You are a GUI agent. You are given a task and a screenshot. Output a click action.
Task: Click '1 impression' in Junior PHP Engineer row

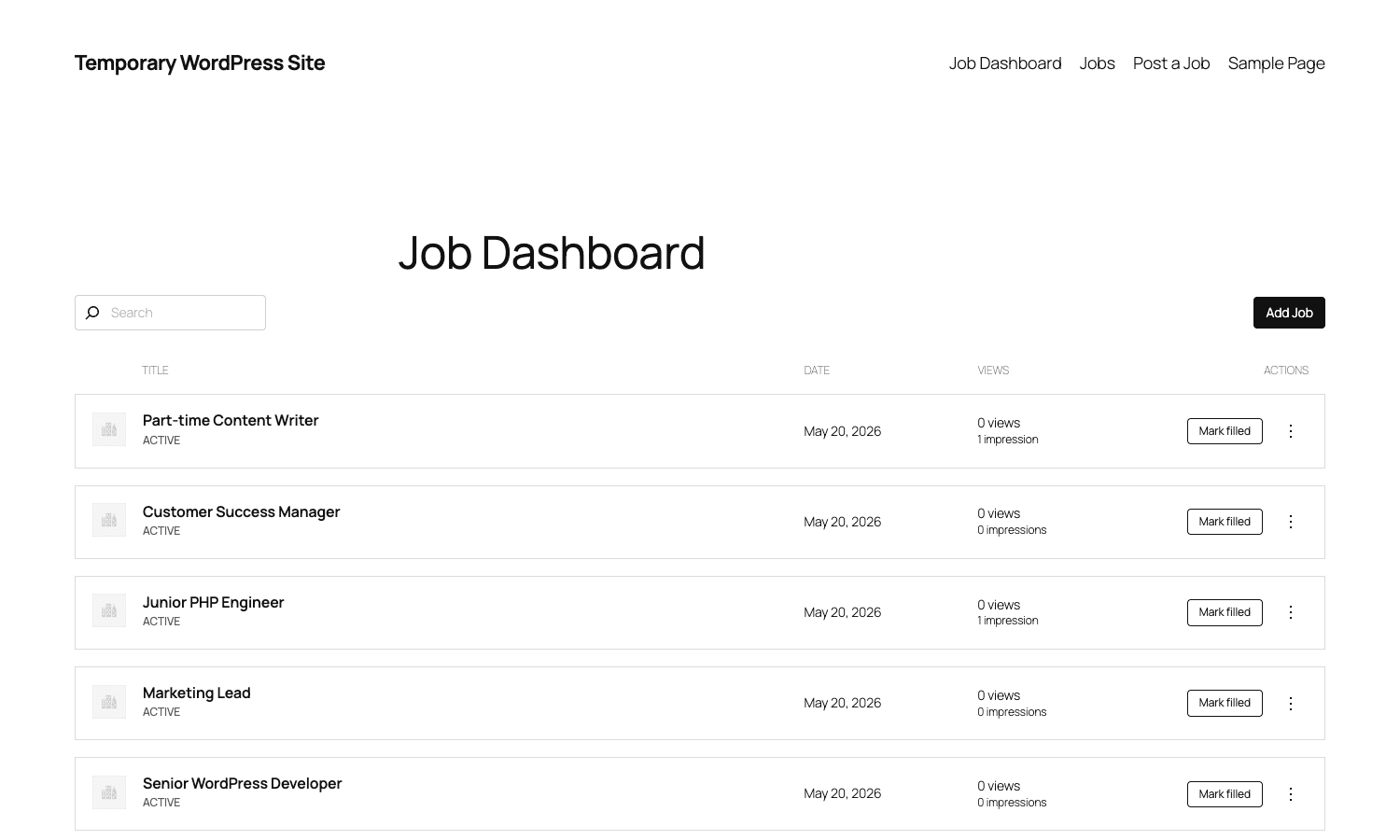click(x=1008, y=621)
